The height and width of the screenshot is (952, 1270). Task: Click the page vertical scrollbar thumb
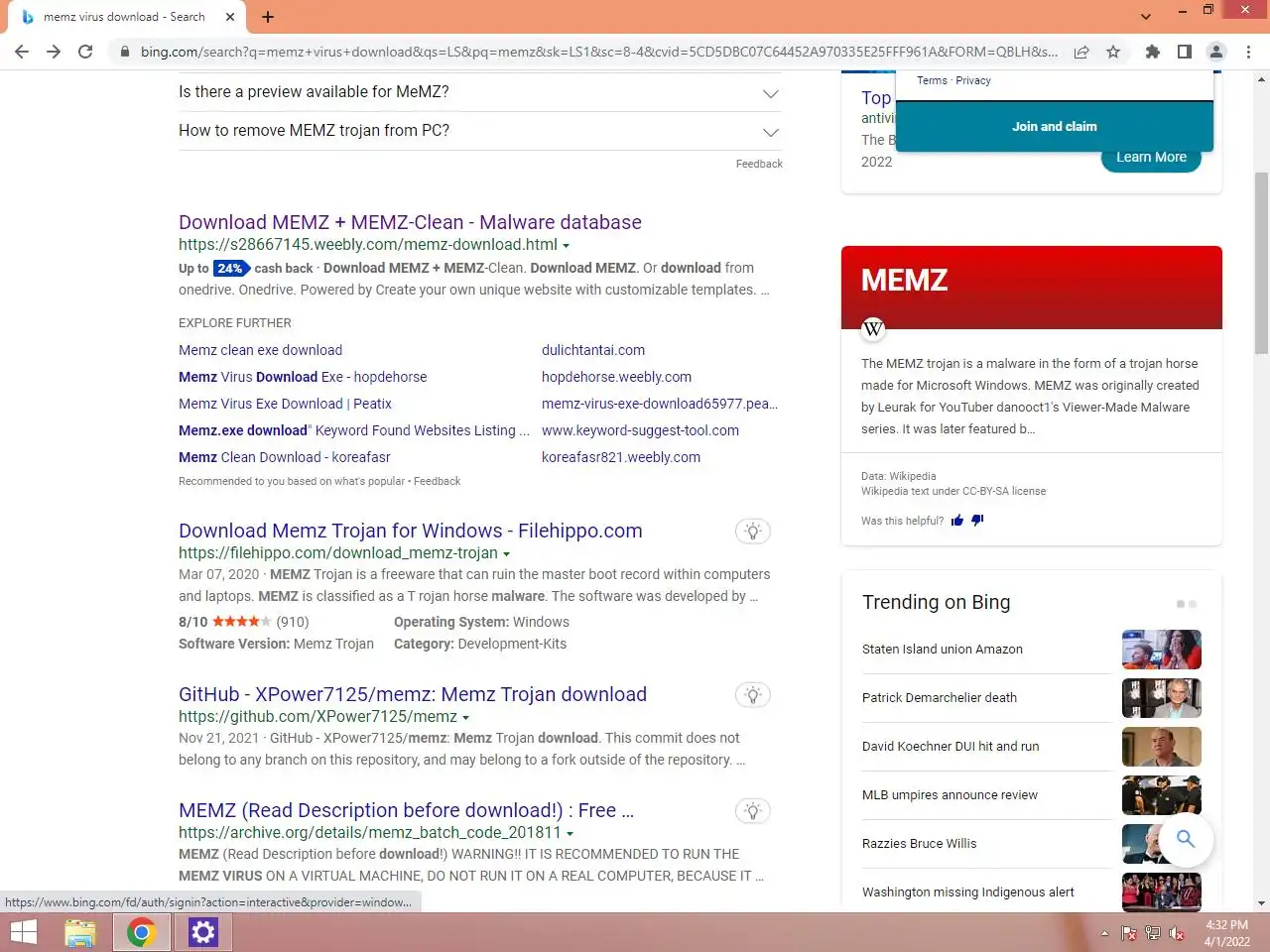[x=1261, y=263]
